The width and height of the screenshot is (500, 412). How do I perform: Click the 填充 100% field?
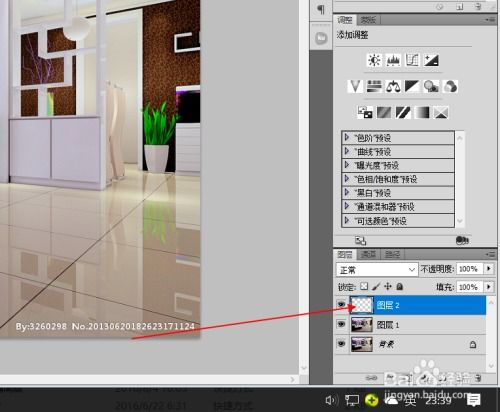[469, 287]
